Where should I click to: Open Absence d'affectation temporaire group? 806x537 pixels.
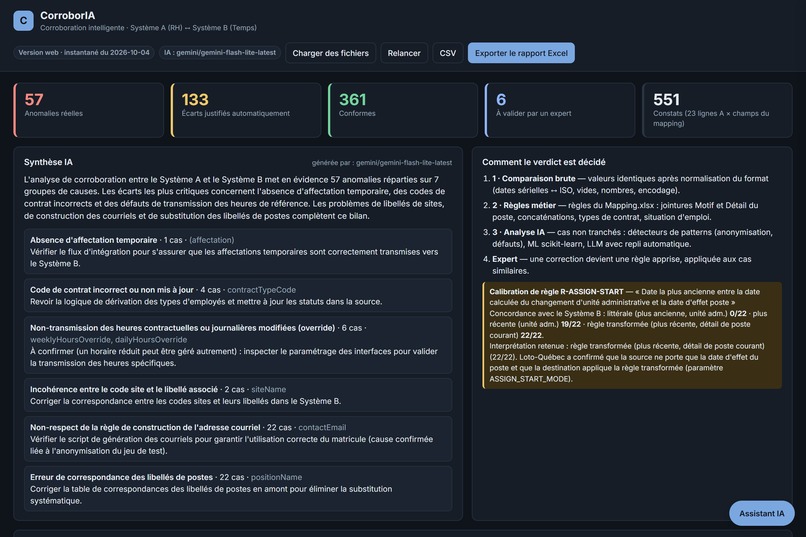click(x=238, y=251)
